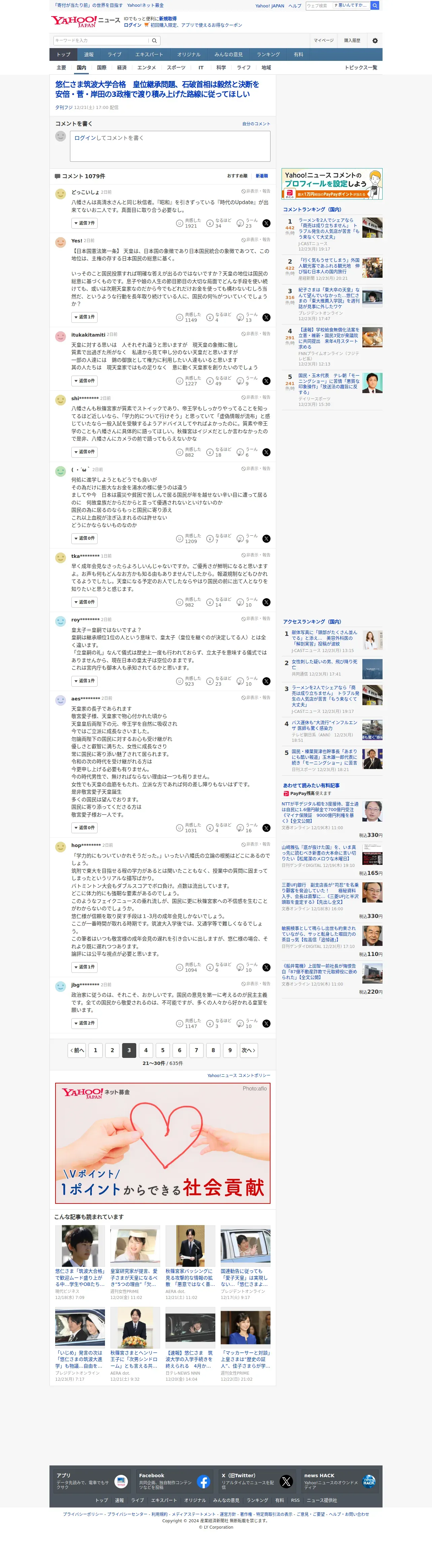432x1568 pixels.
Task: Open the 自分のコメント link
Action: pos(256,123)
